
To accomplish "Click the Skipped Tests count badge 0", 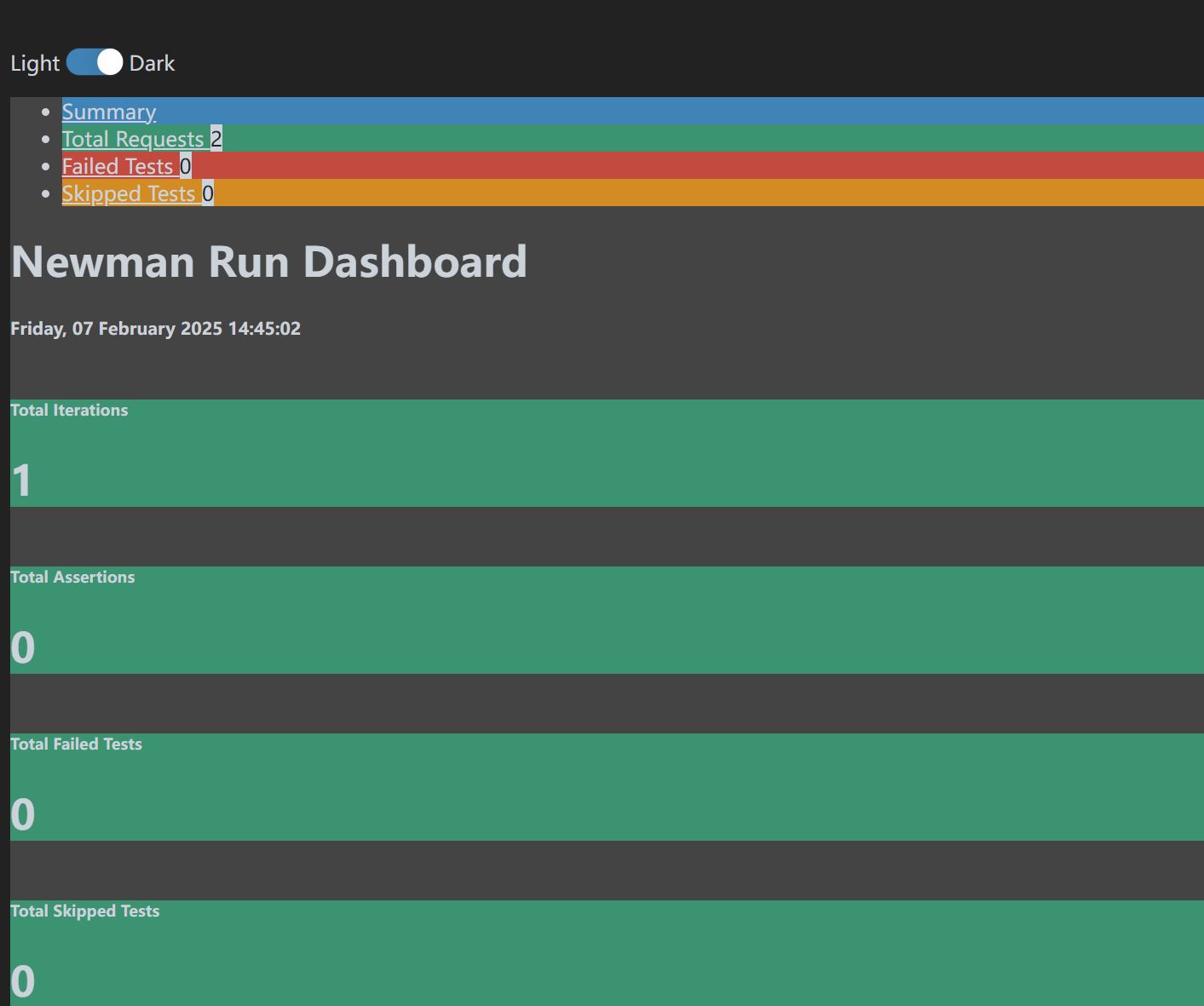I will pyautogui.click(x=208, y=193).
